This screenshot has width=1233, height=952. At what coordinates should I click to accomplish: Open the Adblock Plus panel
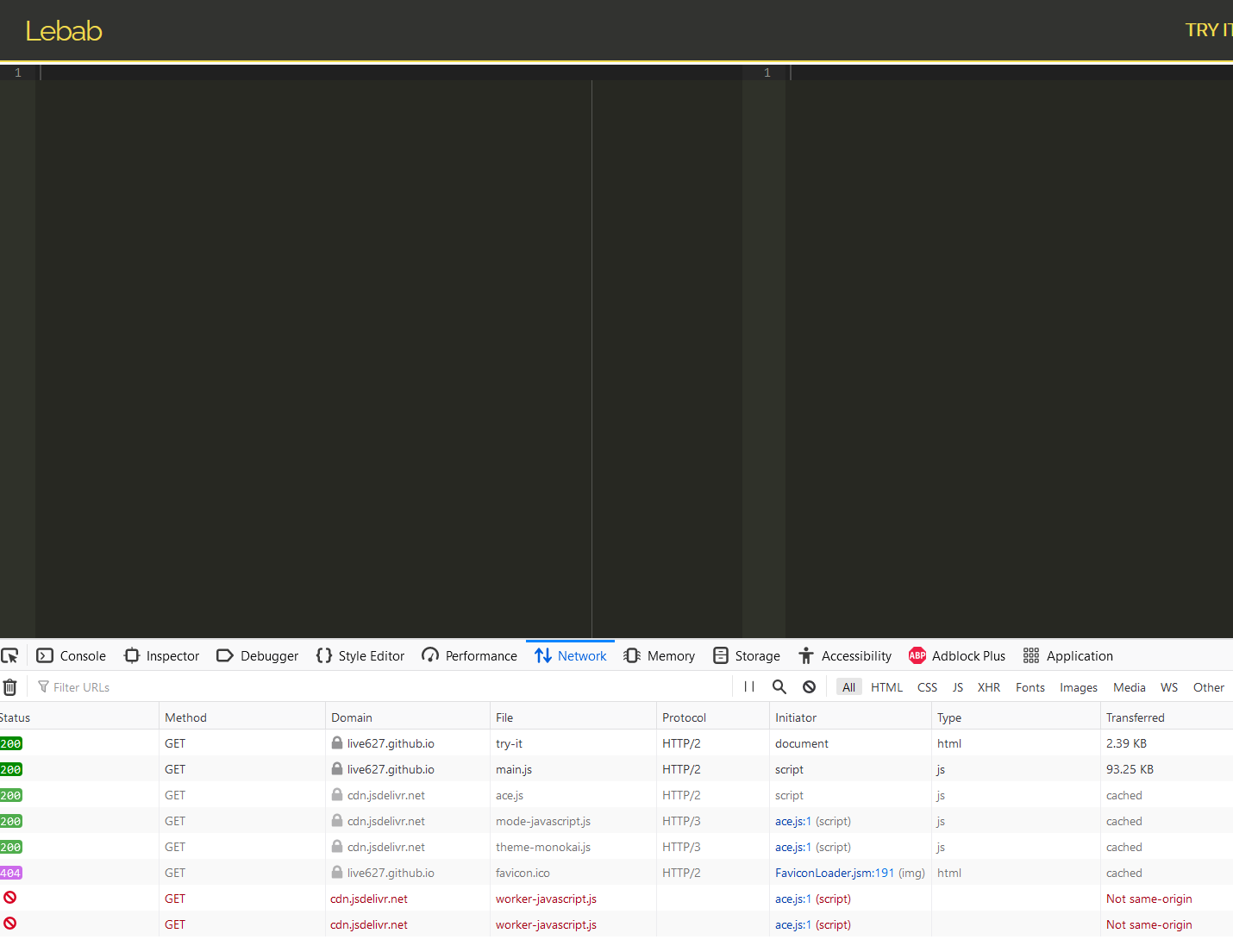click(x=957, y=656)
